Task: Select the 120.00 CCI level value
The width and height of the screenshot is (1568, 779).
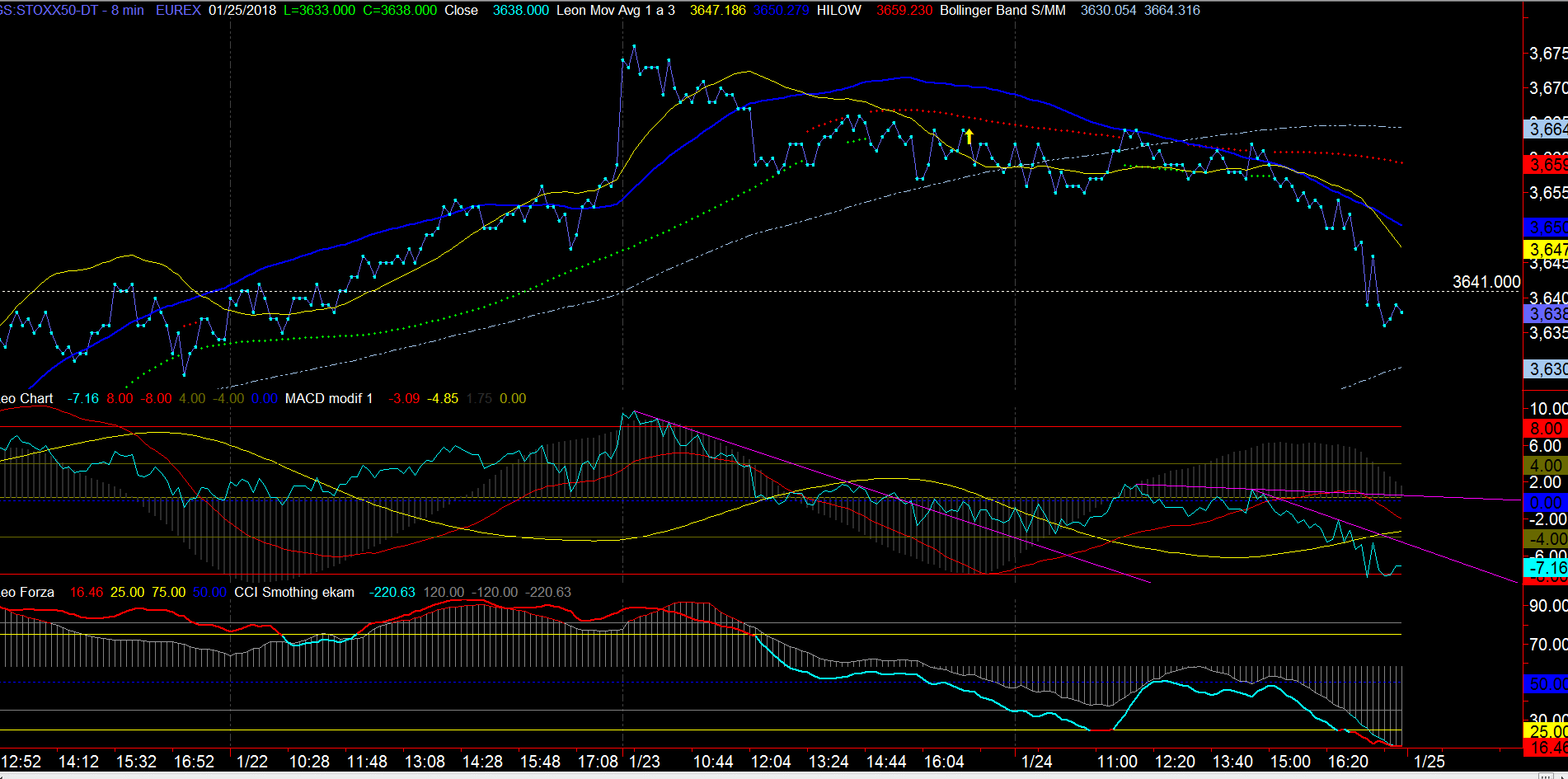Action: point(444,593)
